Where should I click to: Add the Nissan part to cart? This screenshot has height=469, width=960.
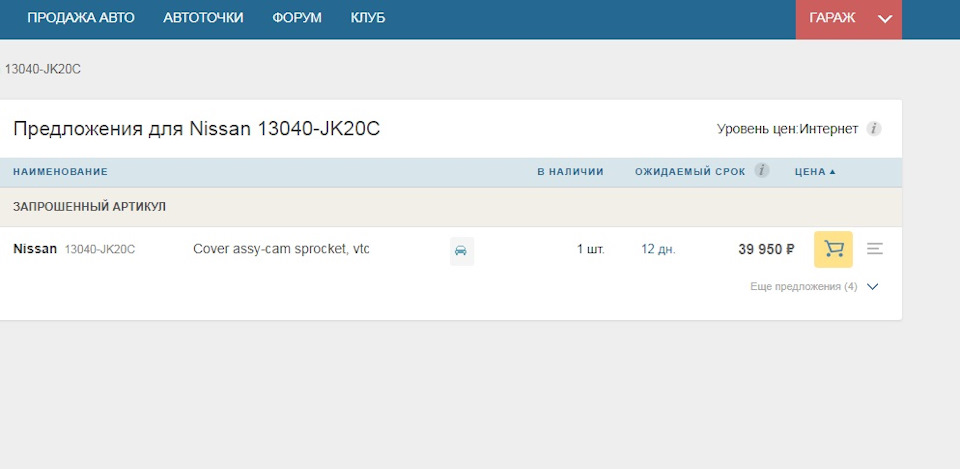833,249
